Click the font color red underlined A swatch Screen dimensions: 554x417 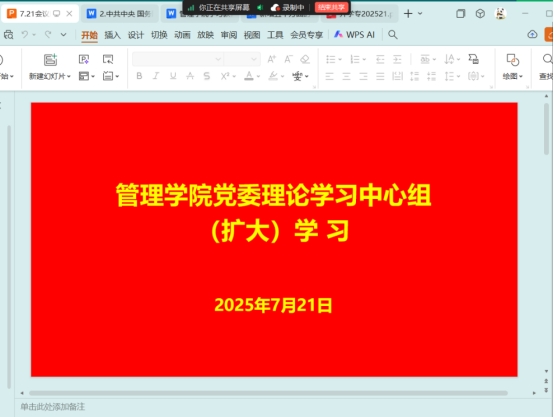[x=249, y=76]
